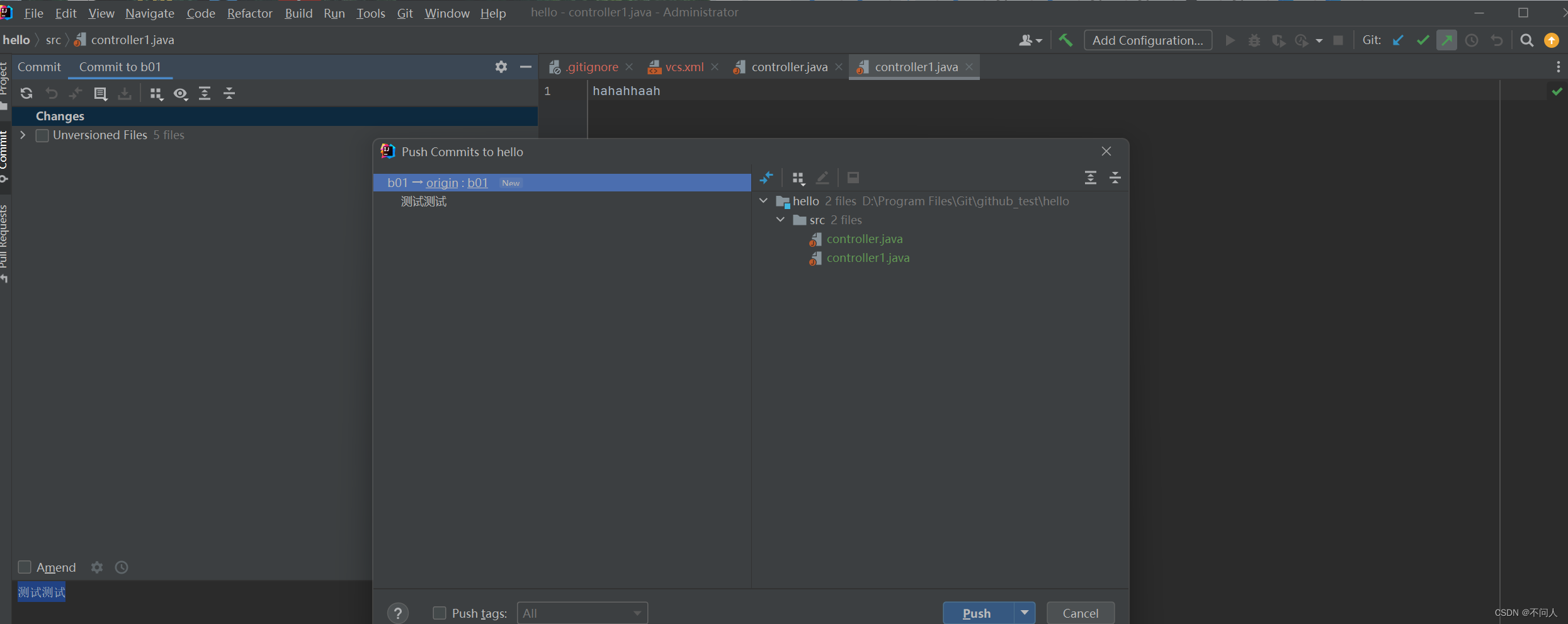Expand the Unversioned Files node
The height and width of the screenshot is (624, 1568).
pyautogui.click(x=23, y=135)
